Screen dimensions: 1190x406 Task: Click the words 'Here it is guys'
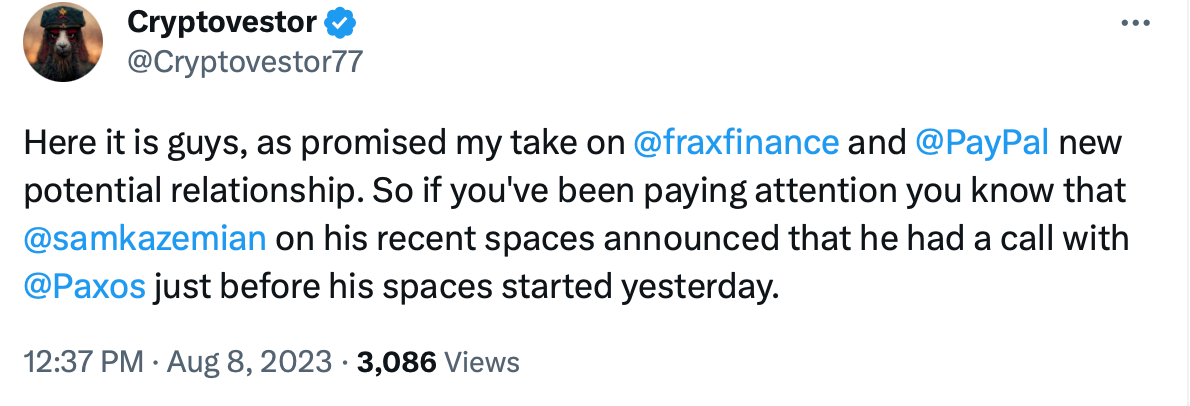122,144
